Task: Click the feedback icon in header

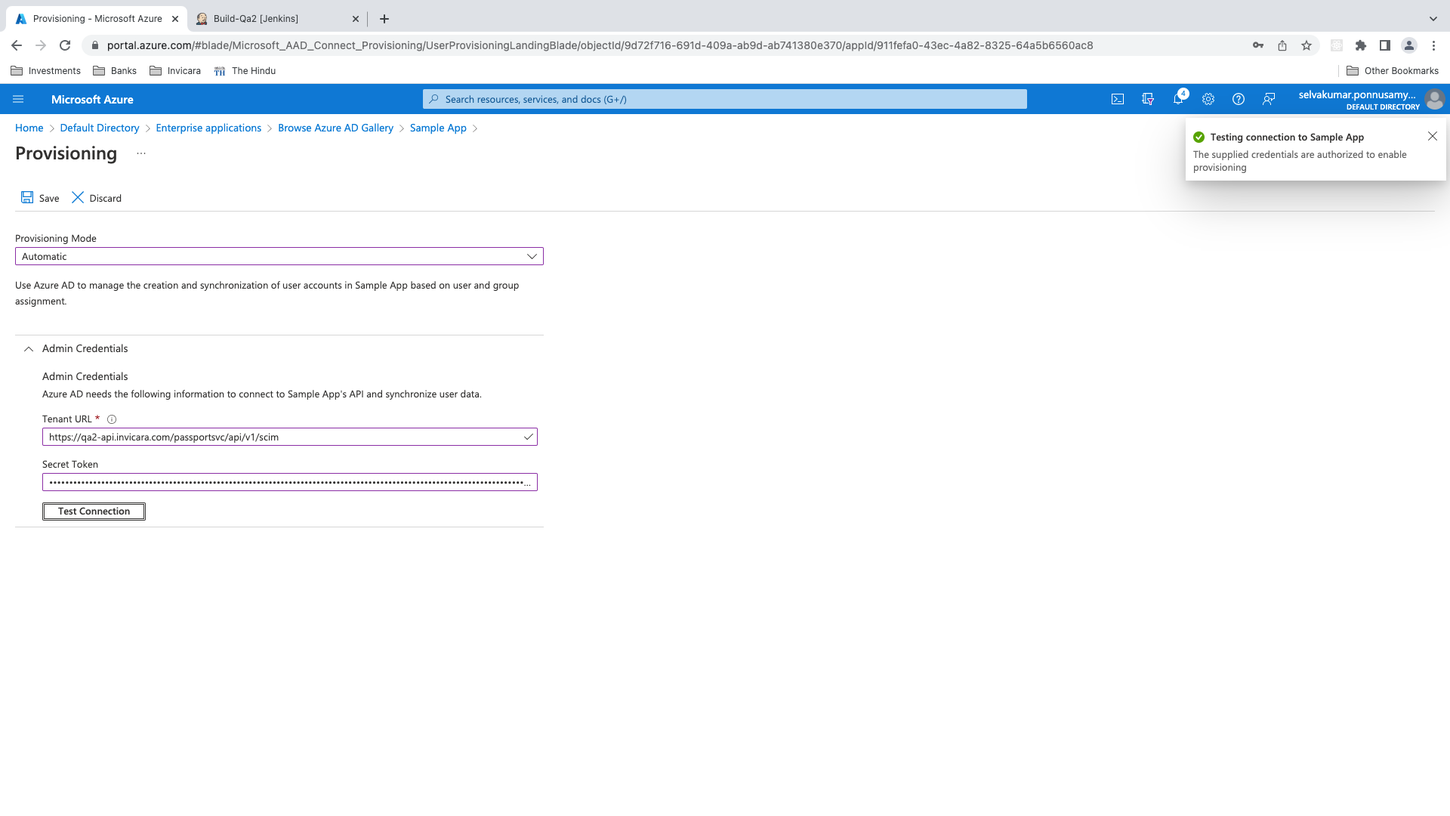Action: [1268, 99]
